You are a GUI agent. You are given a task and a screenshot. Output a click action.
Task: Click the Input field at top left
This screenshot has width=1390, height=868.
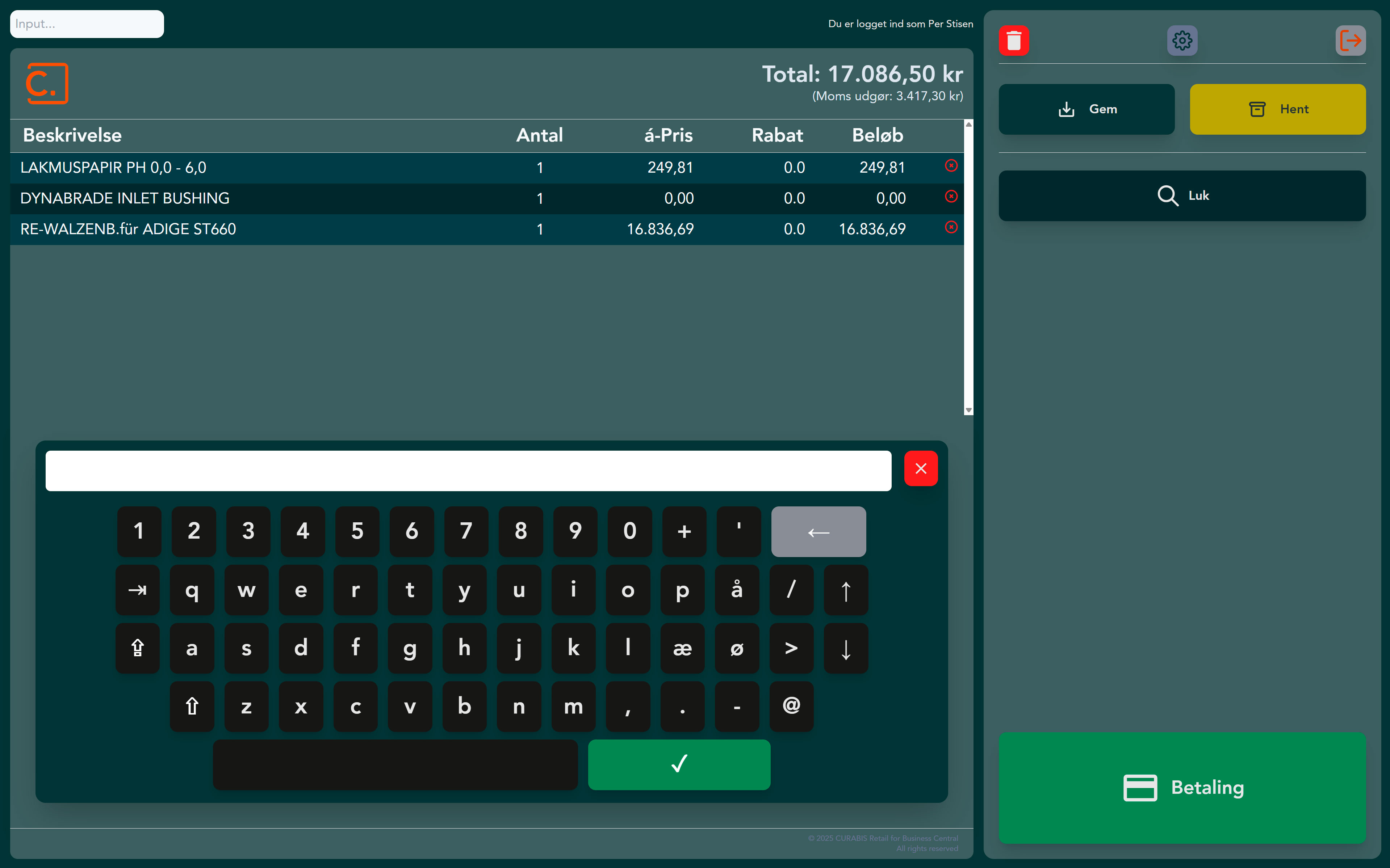pos(87,24)
